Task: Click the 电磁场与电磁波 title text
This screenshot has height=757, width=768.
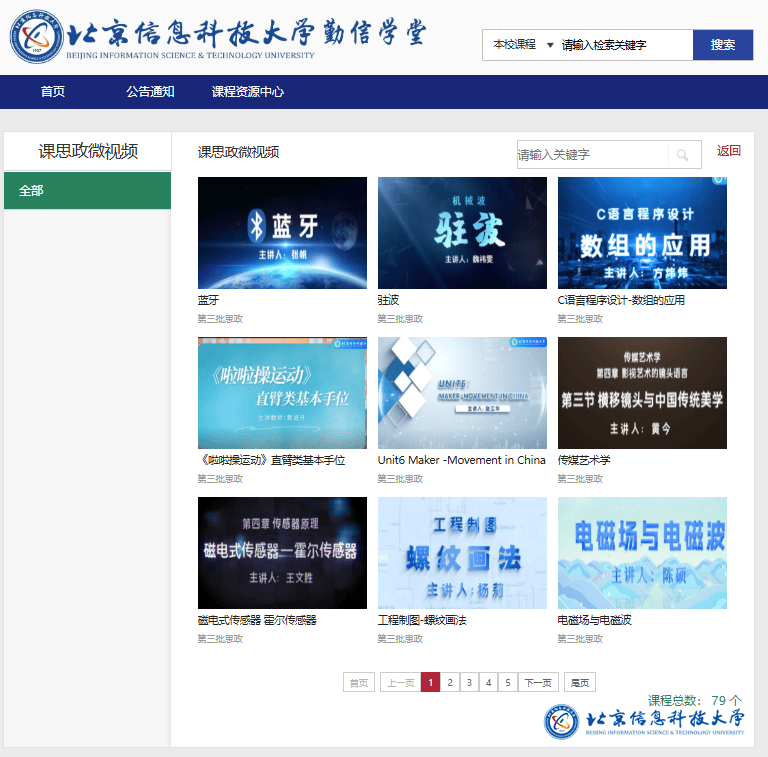Action: click(595, 620)
